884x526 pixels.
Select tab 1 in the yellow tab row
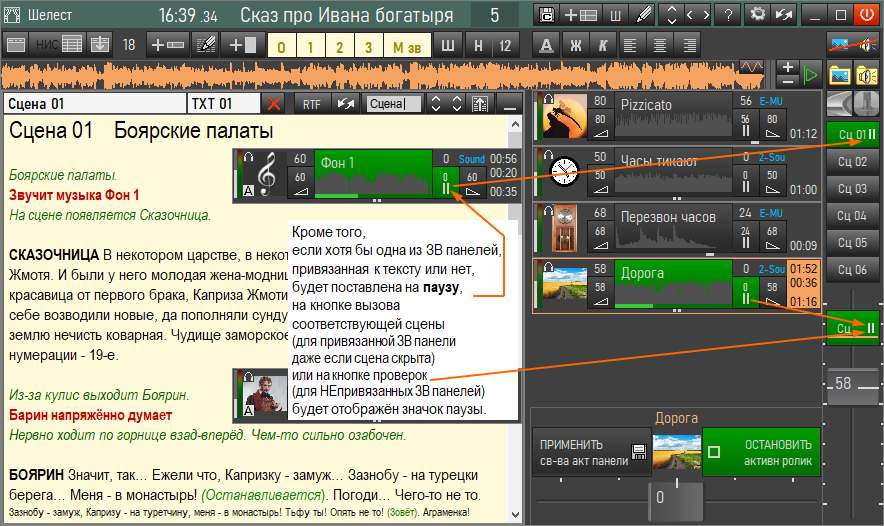click(x=310, y=47)
